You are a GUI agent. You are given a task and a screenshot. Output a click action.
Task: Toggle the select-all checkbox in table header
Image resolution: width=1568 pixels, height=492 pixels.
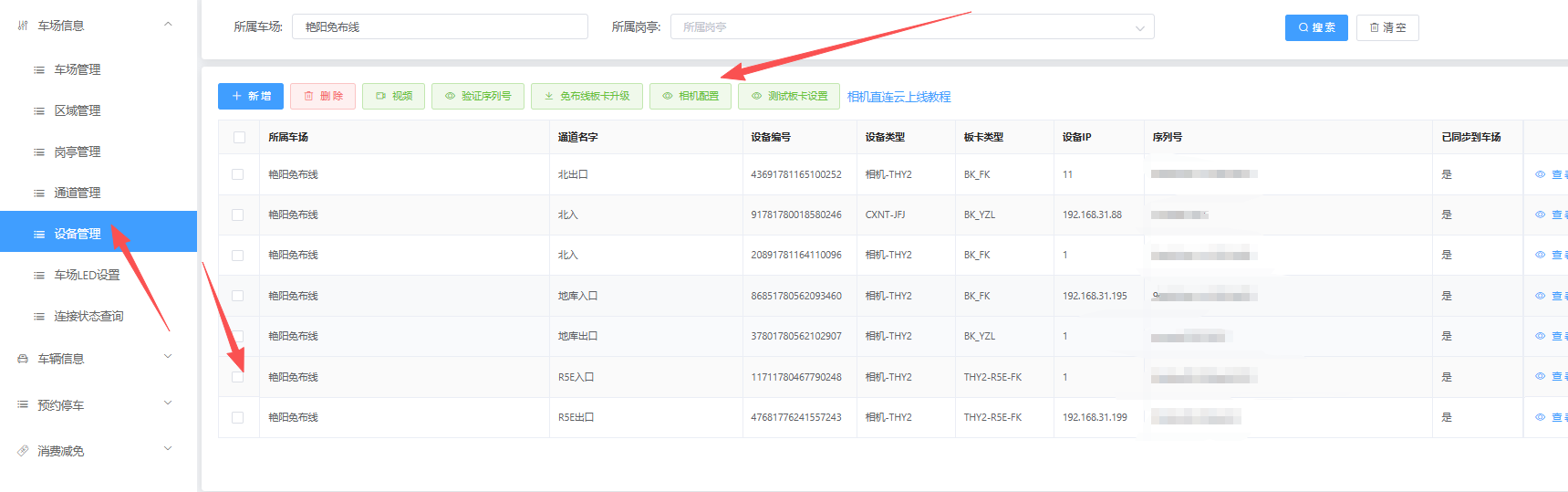coord(239,137)
